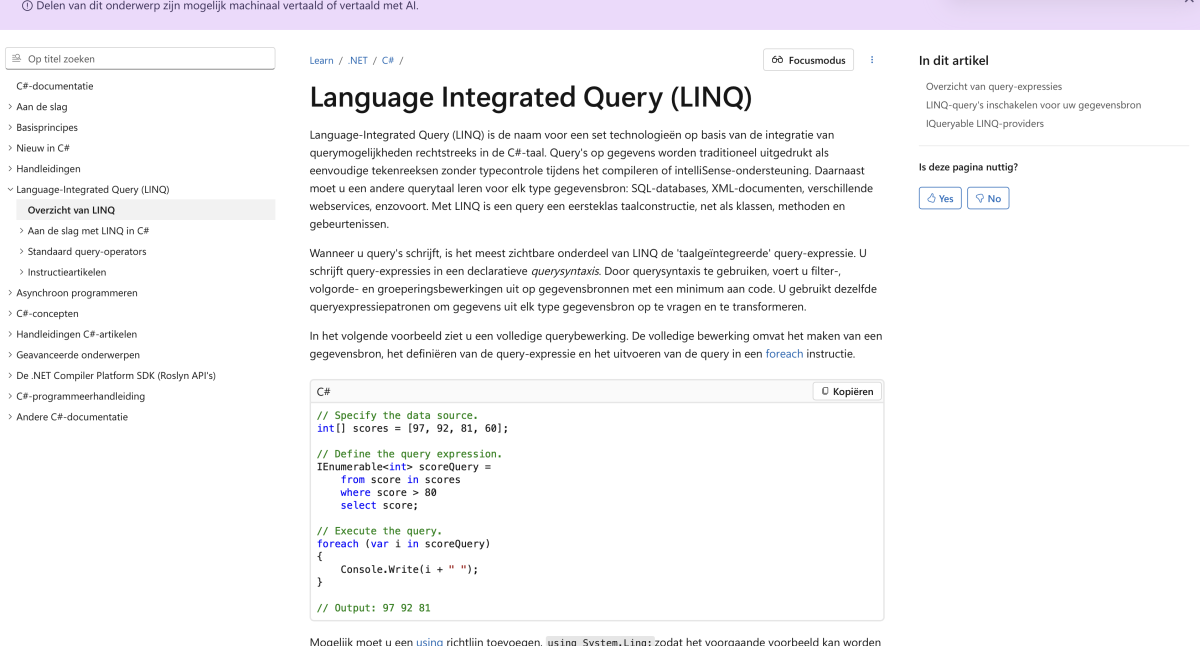The height and width of the screenshot is (646, 1200).
Task: Click the 'In dit artikel' heading
Action: coord(954,61)
